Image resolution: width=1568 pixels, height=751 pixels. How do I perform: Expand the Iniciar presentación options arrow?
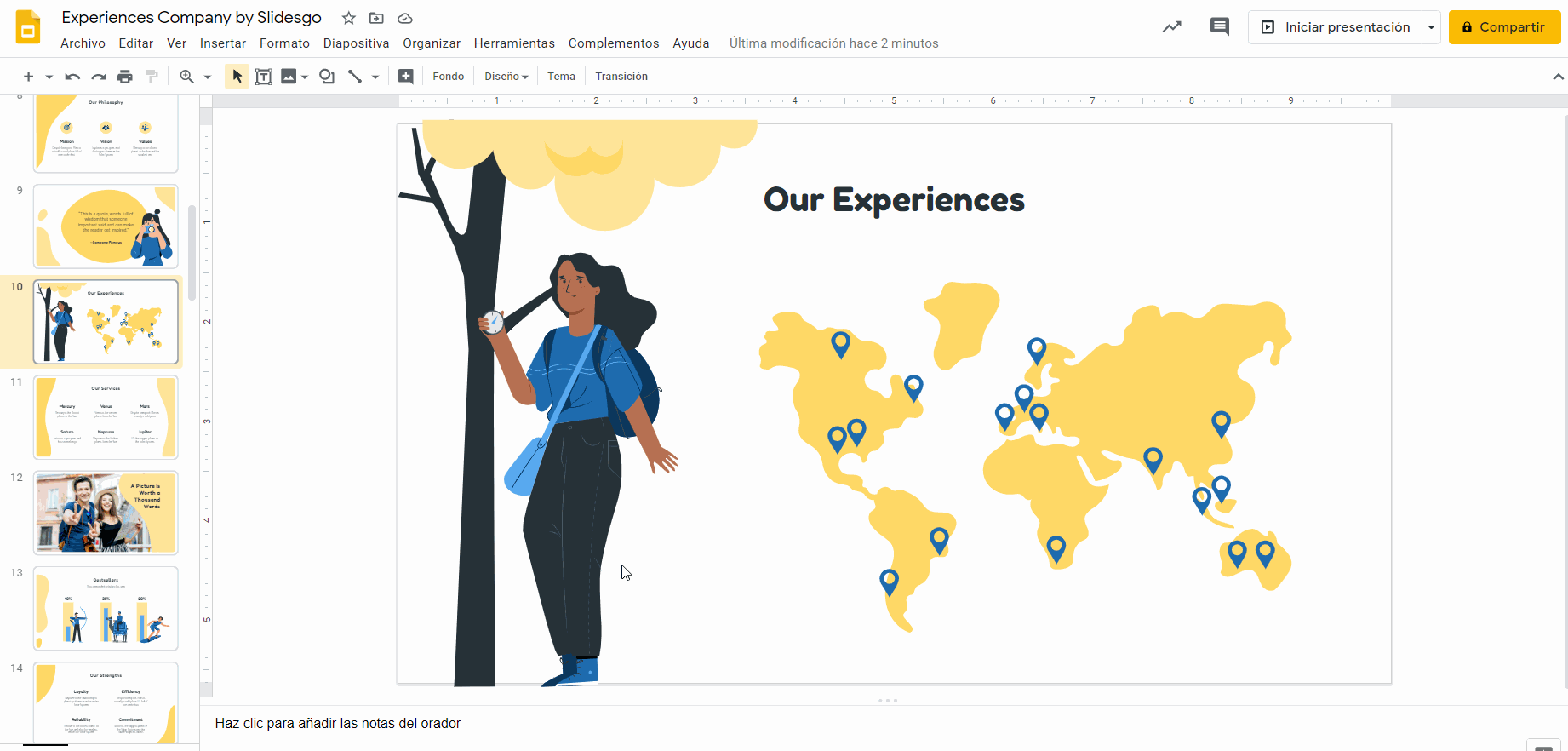(x=1431, y=27)
